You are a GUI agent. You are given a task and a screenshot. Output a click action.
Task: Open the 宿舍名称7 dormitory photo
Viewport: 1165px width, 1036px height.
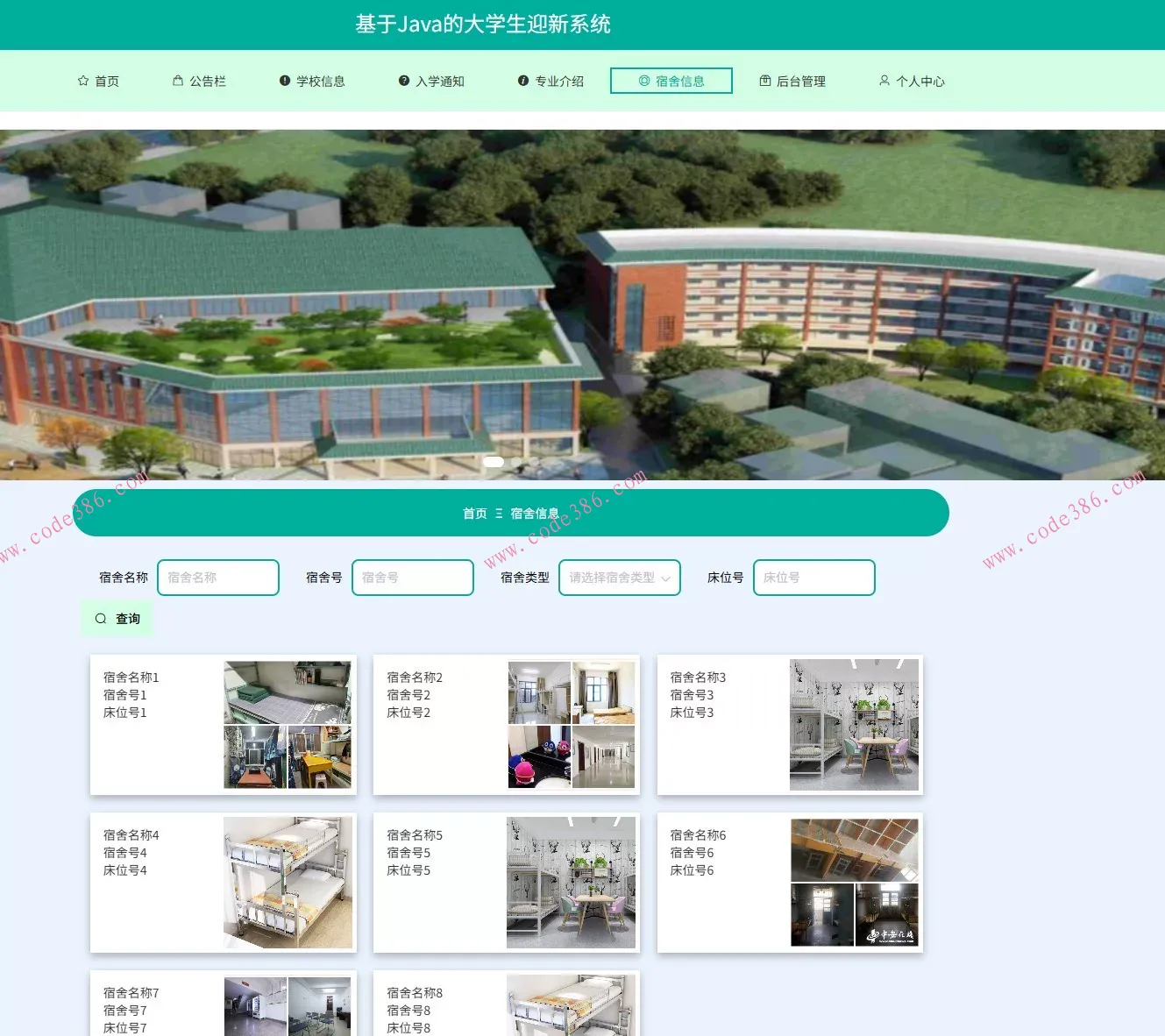point(288,1006)
